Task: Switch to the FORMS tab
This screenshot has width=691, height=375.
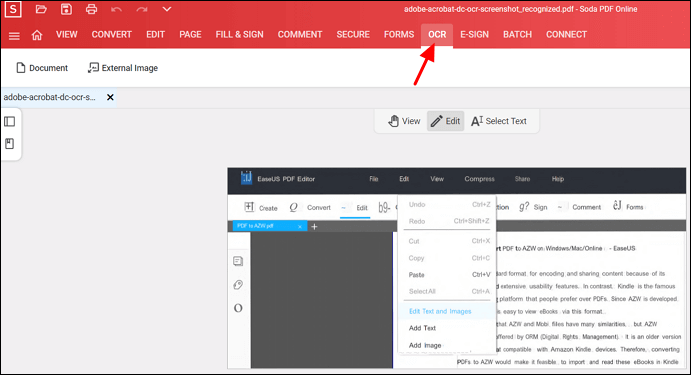Action: pyautogui.click(x=399, y=34)
